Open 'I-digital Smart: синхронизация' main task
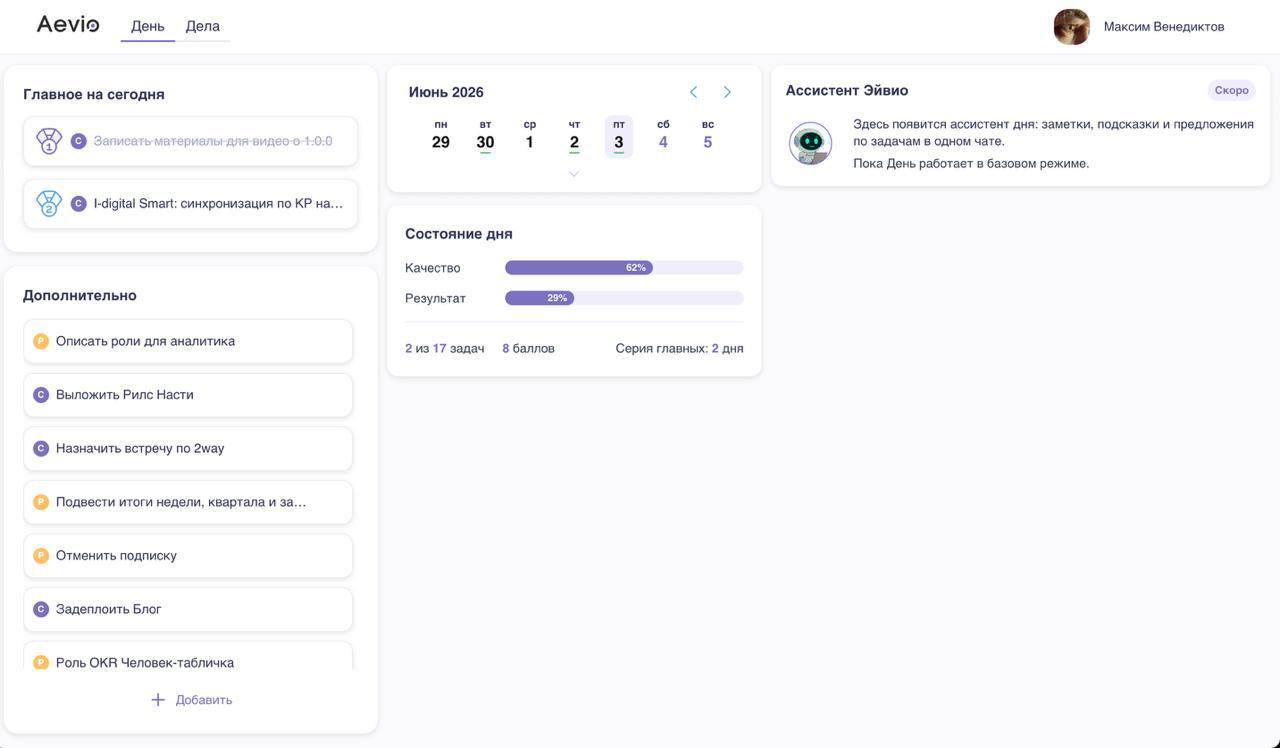The height and width of the screenshot is (748, 1280). 190,204
